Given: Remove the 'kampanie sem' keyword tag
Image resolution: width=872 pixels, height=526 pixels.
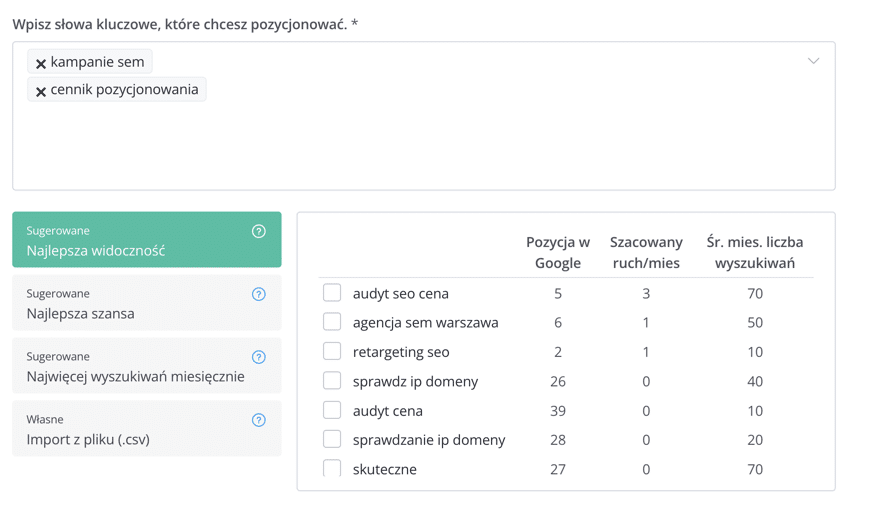Looking at the screenshot, I should point(41,63).
